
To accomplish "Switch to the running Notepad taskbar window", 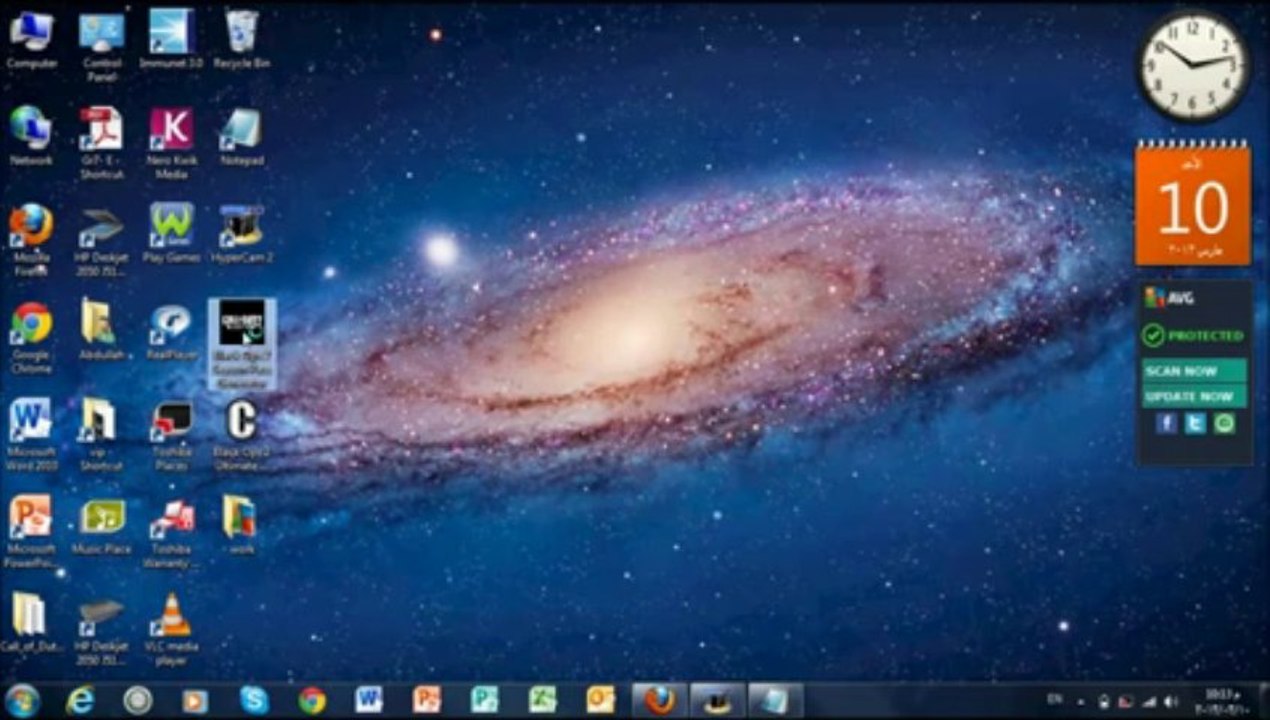I will tap(775, 700).
